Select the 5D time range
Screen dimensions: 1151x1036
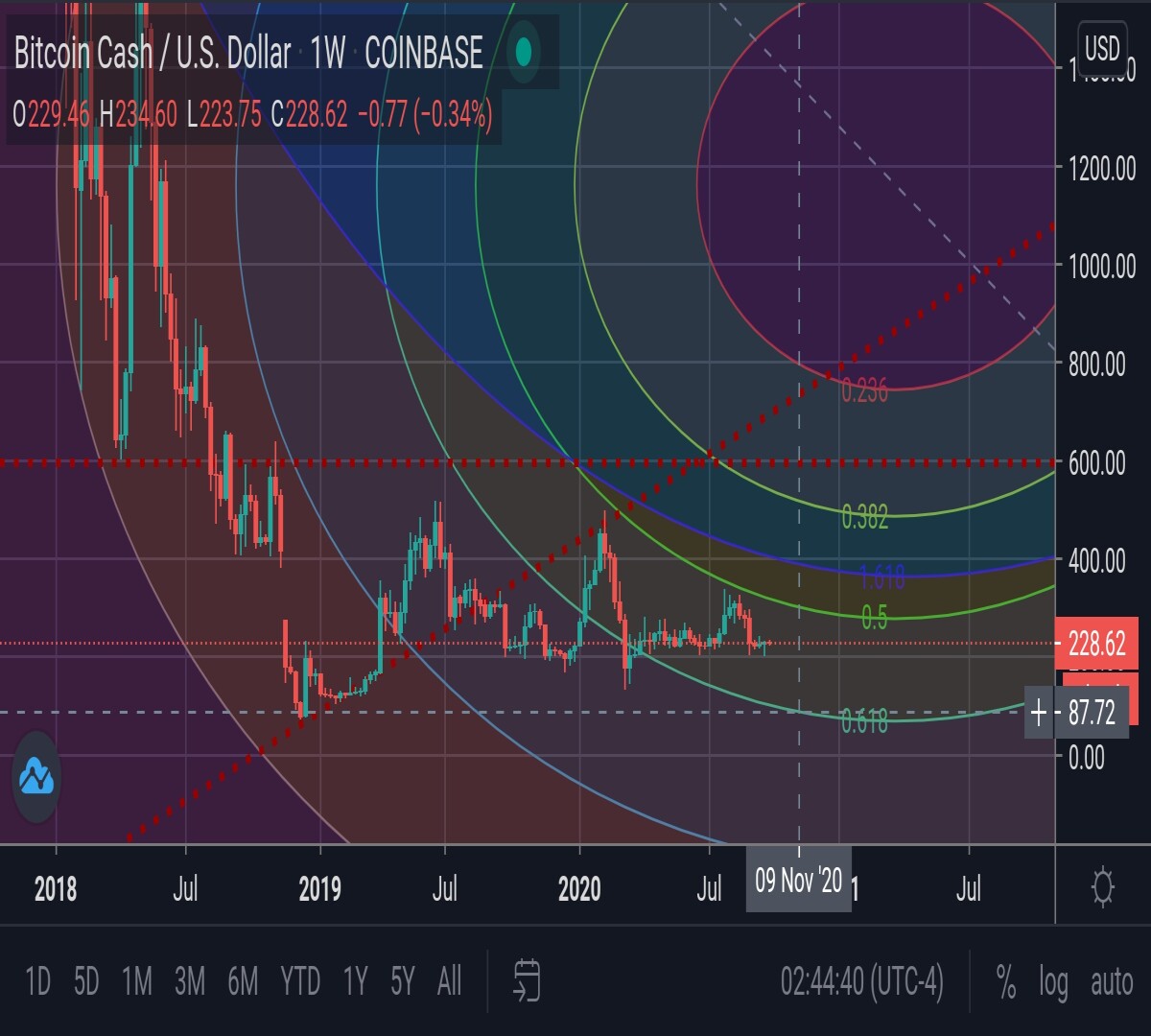[86, 981]
